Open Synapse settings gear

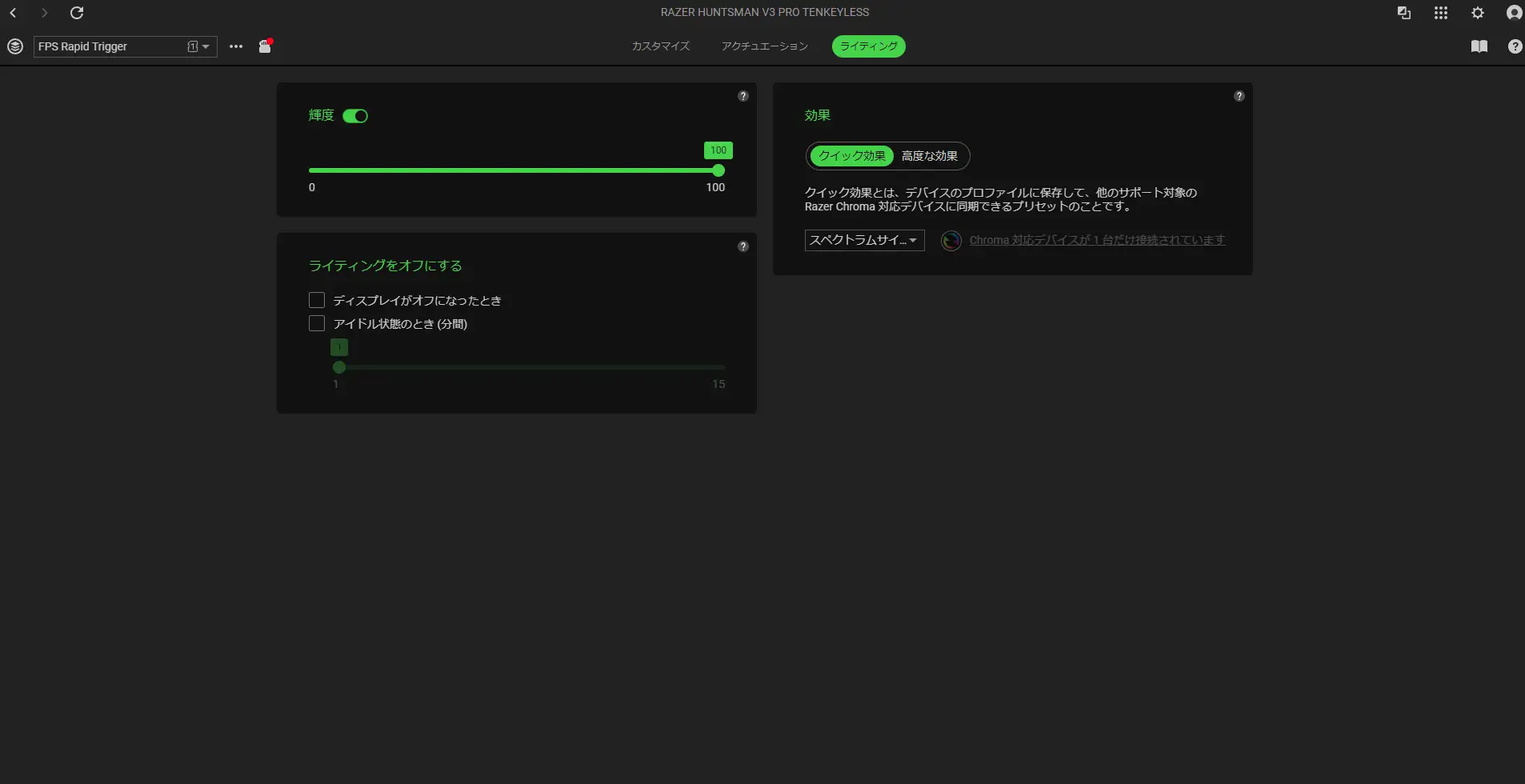point(1478,13)
